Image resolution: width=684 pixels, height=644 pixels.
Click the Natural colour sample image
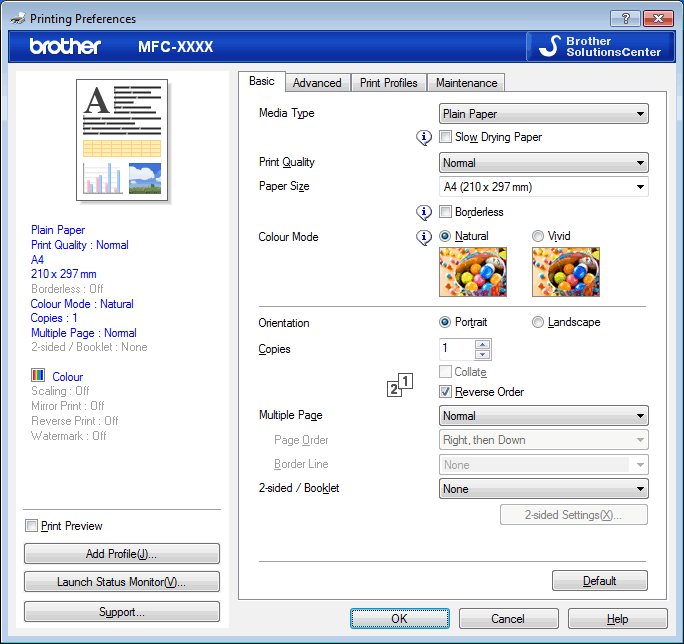[473, 272]
